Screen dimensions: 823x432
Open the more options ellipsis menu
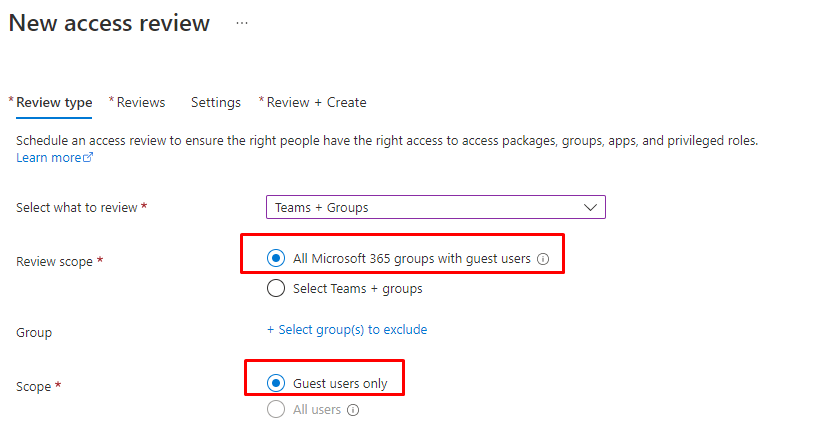241,23
